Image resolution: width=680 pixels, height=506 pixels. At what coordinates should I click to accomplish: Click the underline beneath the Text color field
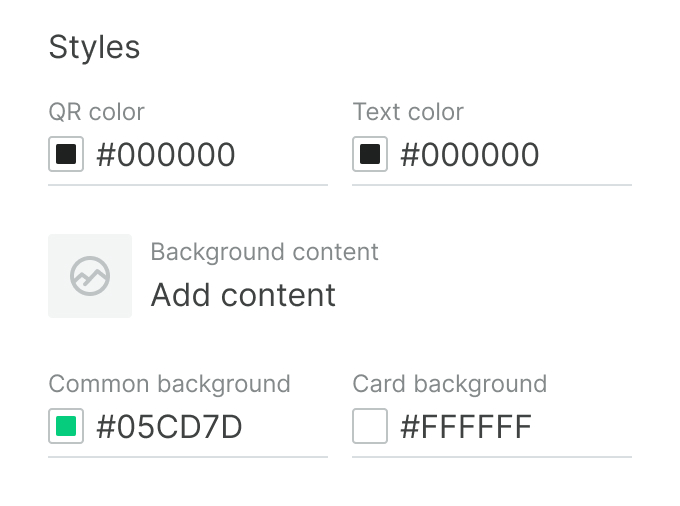pos(492,185)
